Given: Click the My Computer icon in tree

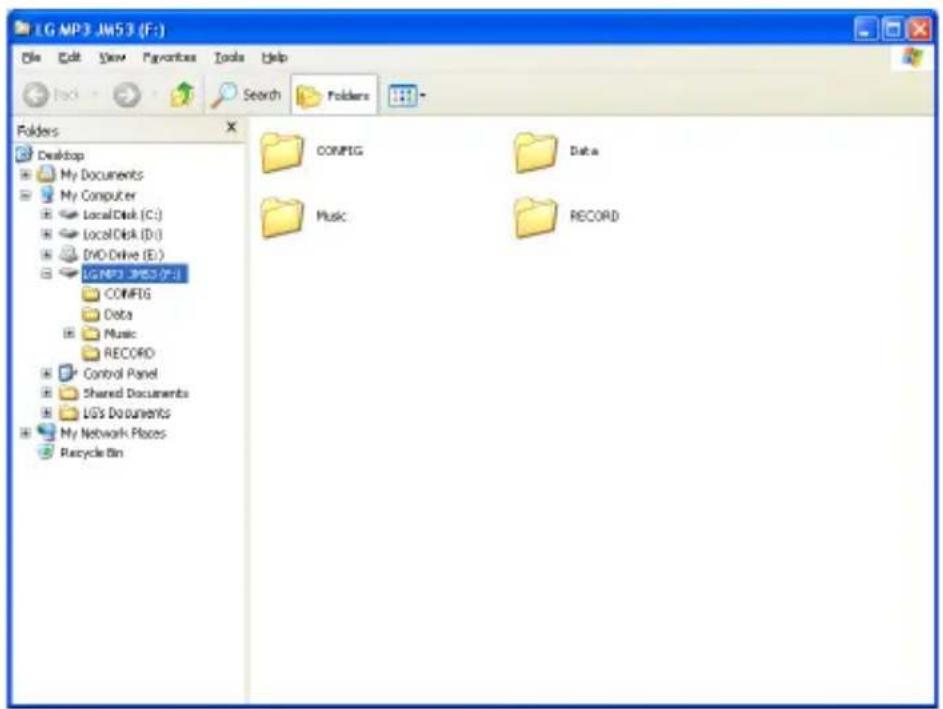Looking at the screenshot, I should coord(47,195).
